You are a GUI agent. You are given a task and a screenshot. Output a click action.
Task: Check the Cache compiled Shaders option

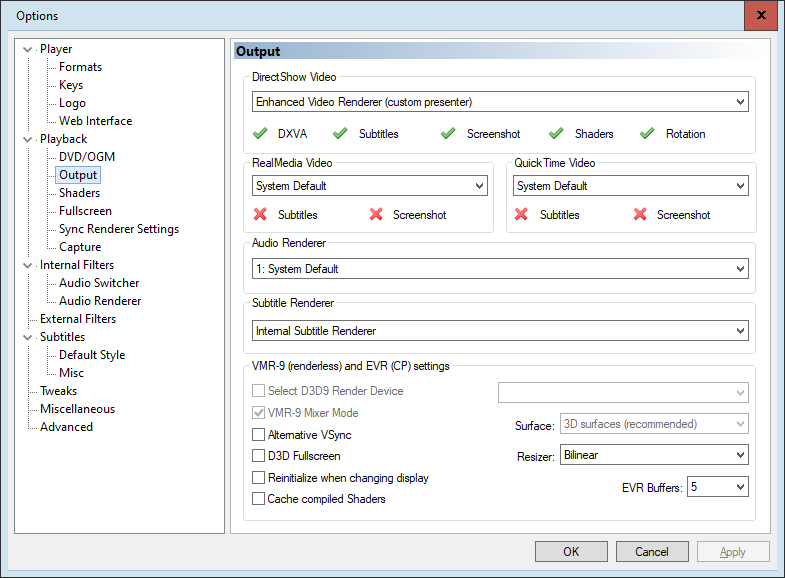pos(259,499)
